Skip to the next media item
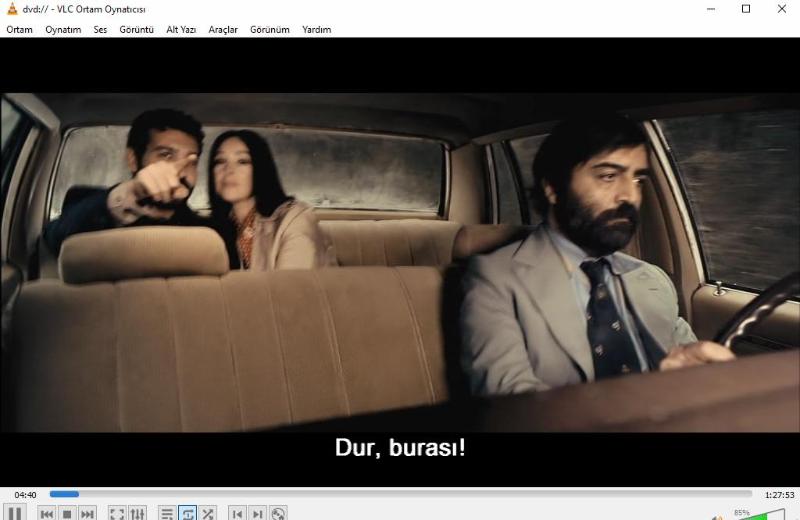The image size is (800, 520). [87, 513]
